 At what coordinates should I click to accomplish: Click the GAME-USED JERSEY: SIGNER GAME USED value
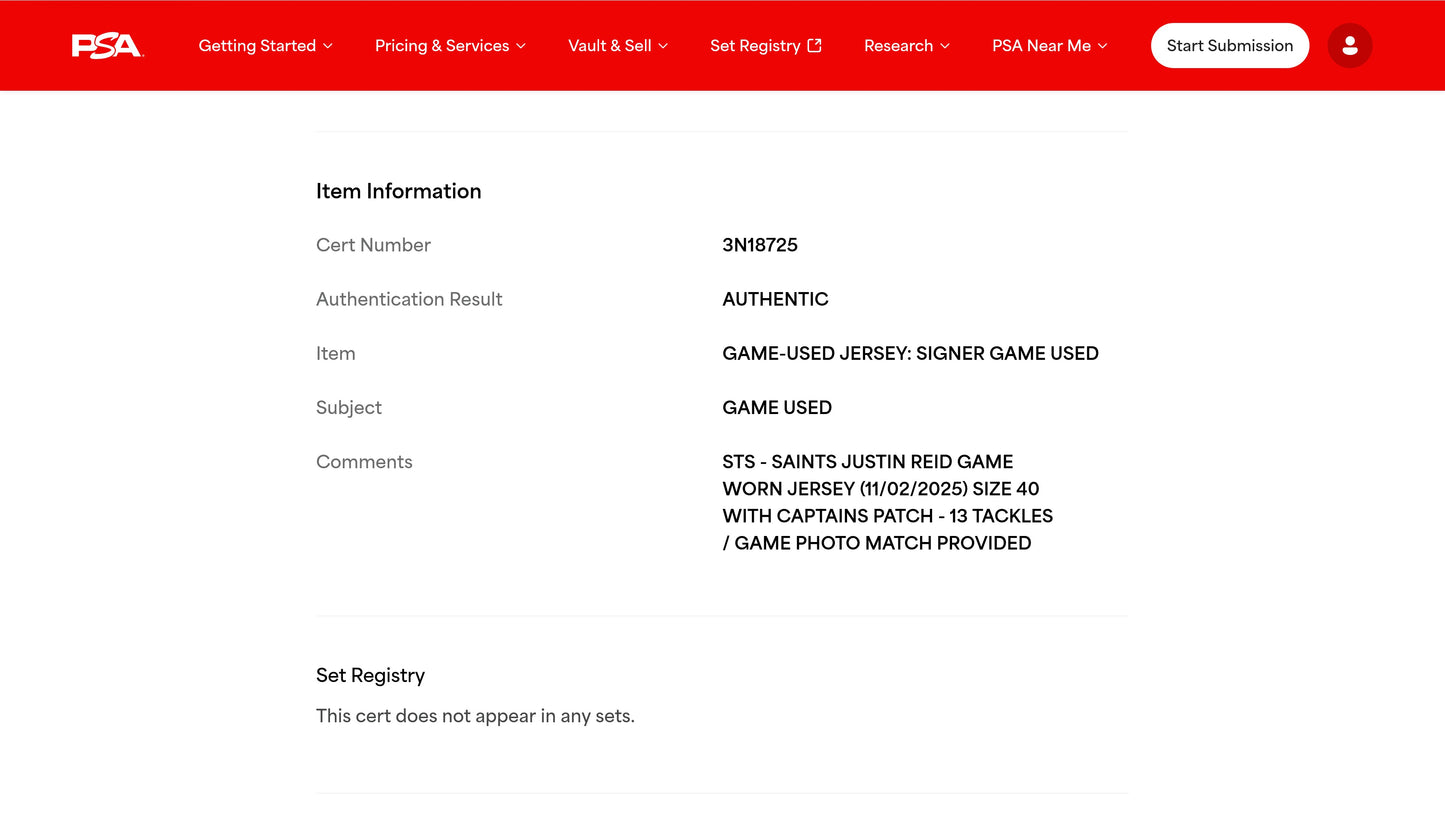click(910, 353)
